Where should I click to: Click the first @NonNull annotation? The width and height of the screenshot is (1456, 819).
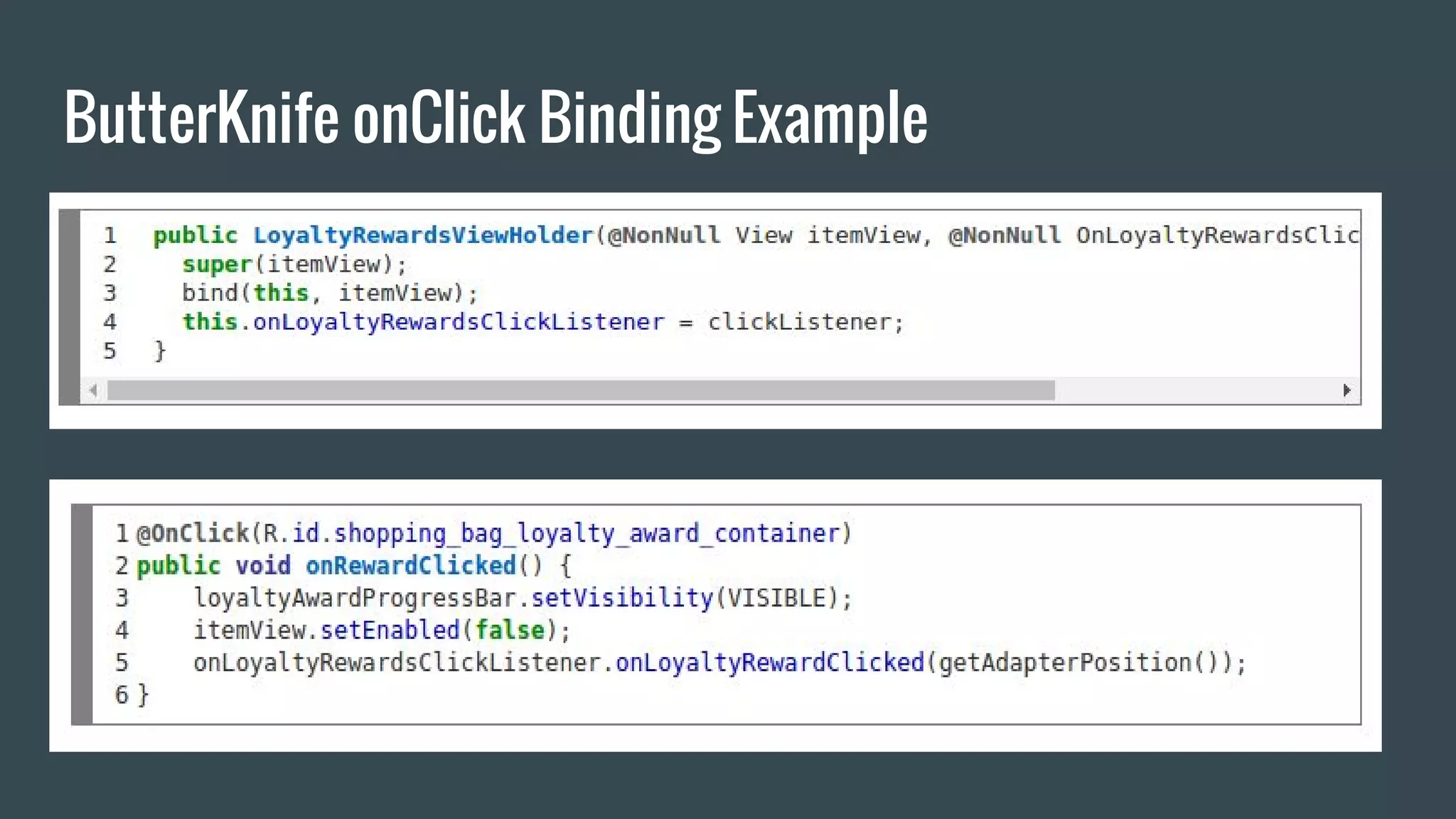(664, 235)
